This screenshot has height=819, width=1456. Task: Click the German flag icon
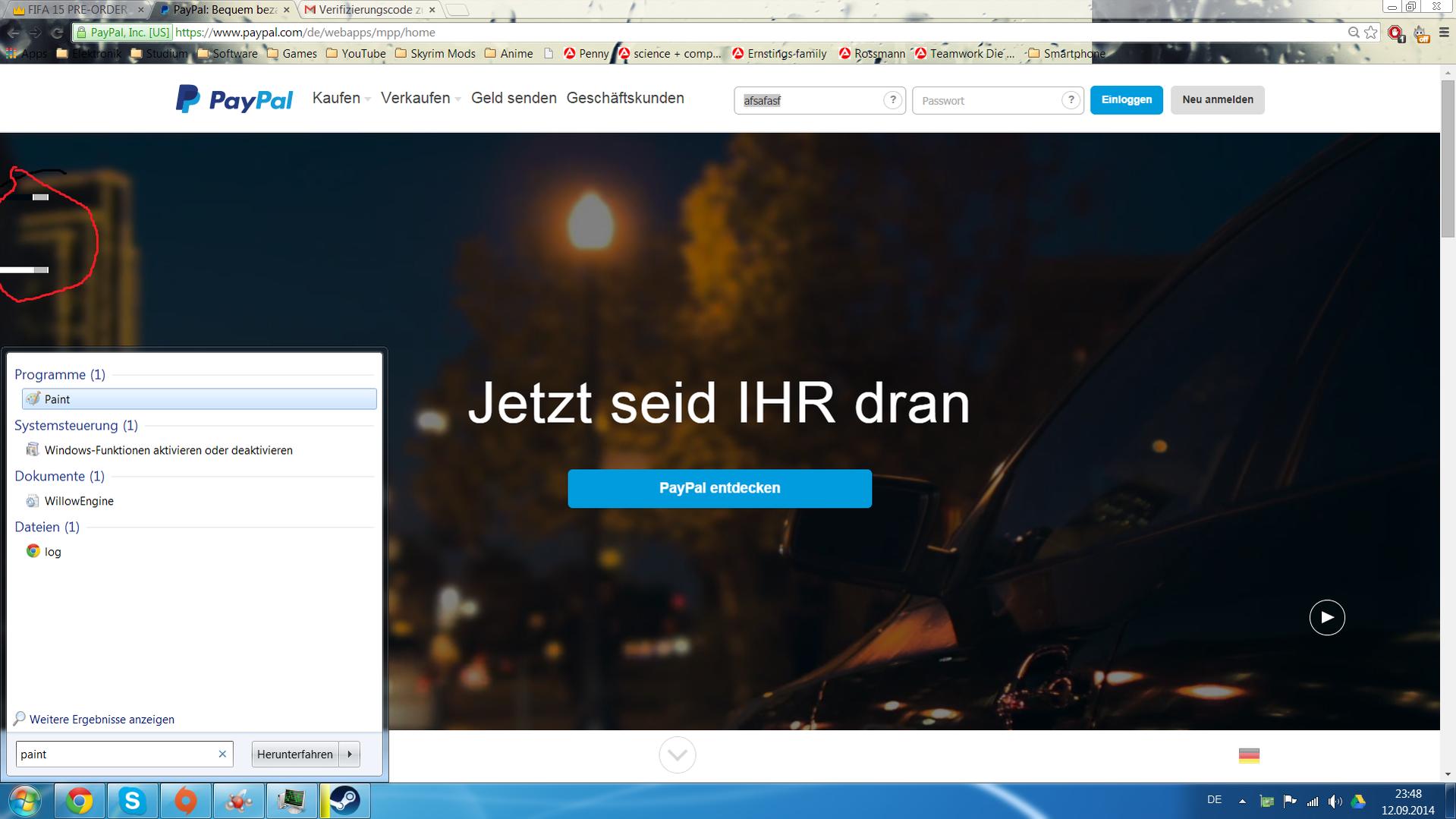1249,755
